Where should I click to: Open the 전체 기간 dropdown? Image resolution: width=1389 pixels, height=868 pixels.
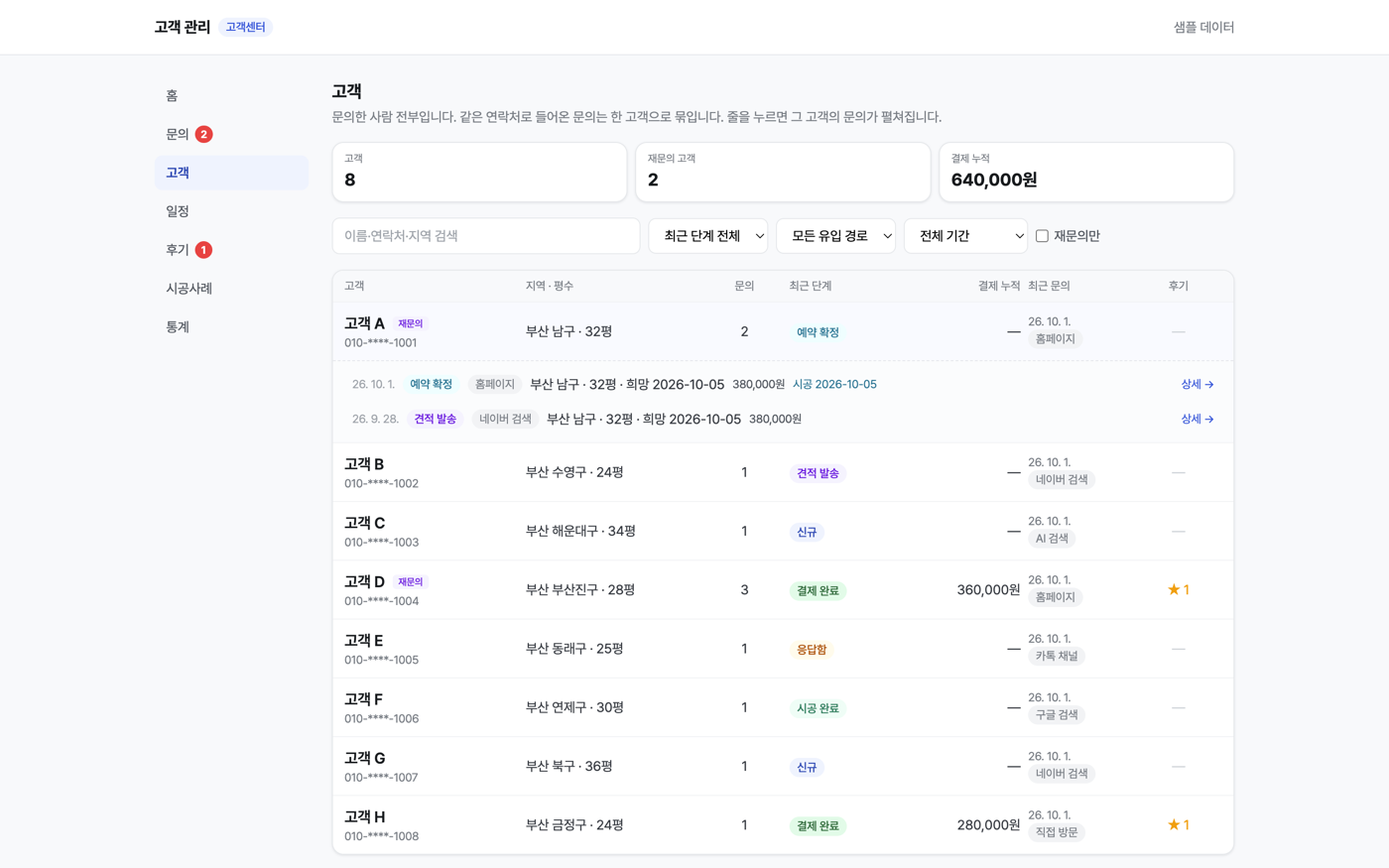click(965, 236)
